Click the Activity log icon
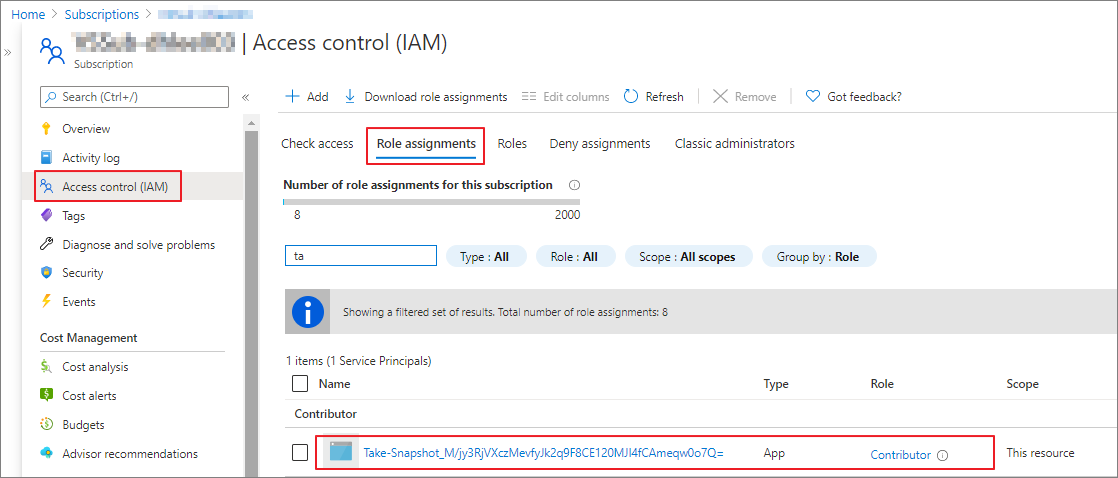This screenshot has height=478, width=1118. coord(47,158)
